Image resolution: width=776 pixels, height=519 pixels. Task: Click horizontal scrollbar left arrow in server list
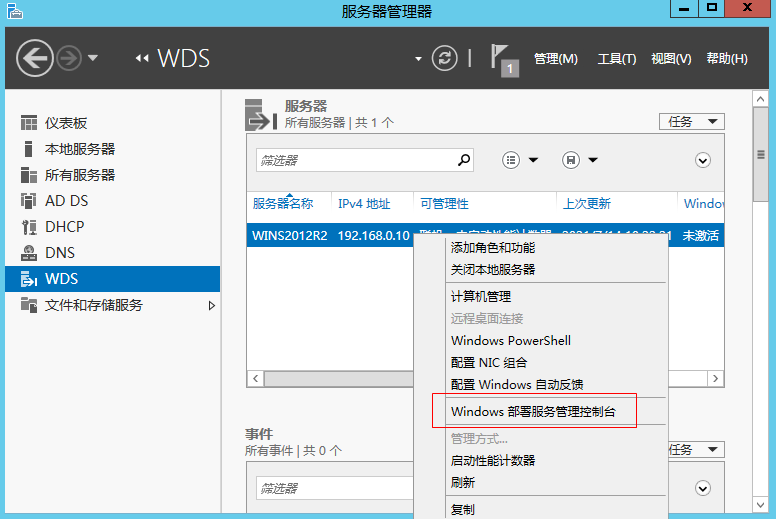coord(255,378)
